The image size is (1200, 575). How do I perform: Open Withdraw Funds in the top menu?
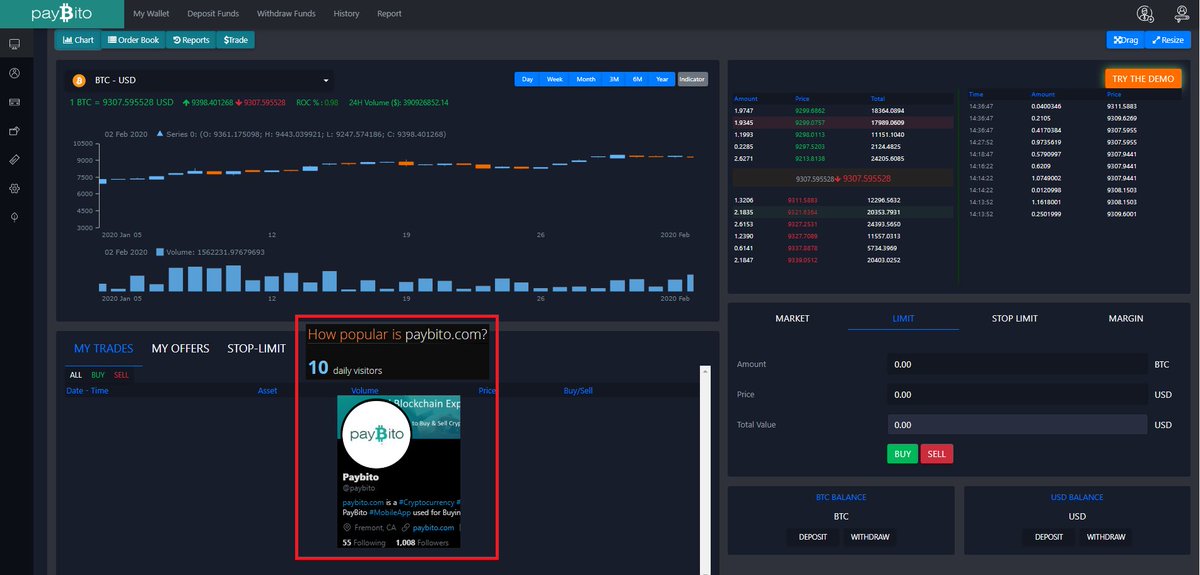[288, 14]
